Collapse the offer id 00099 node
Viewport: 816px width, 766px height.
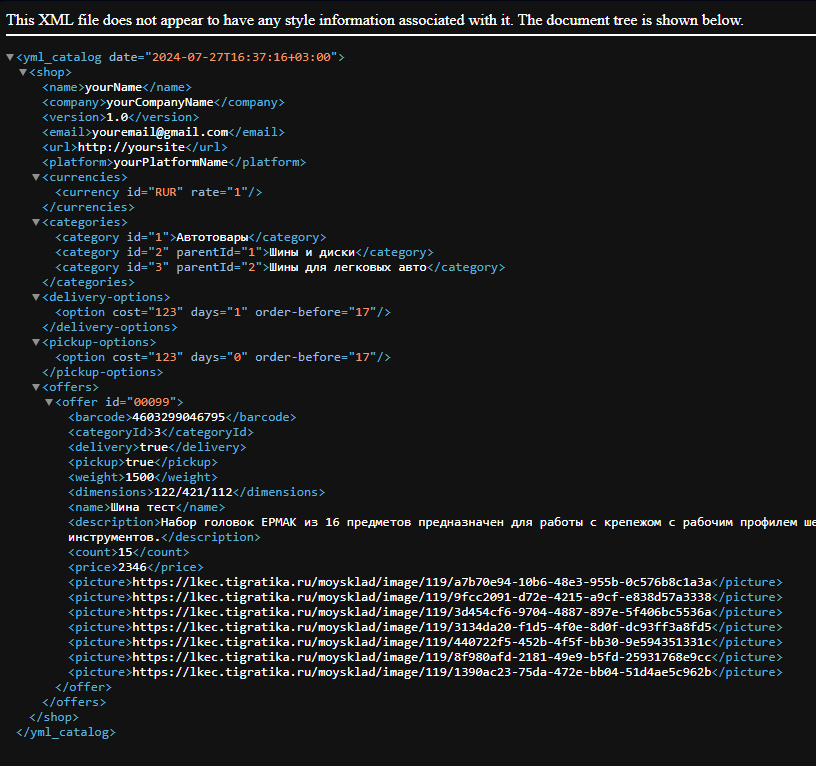tap(49, 402)
